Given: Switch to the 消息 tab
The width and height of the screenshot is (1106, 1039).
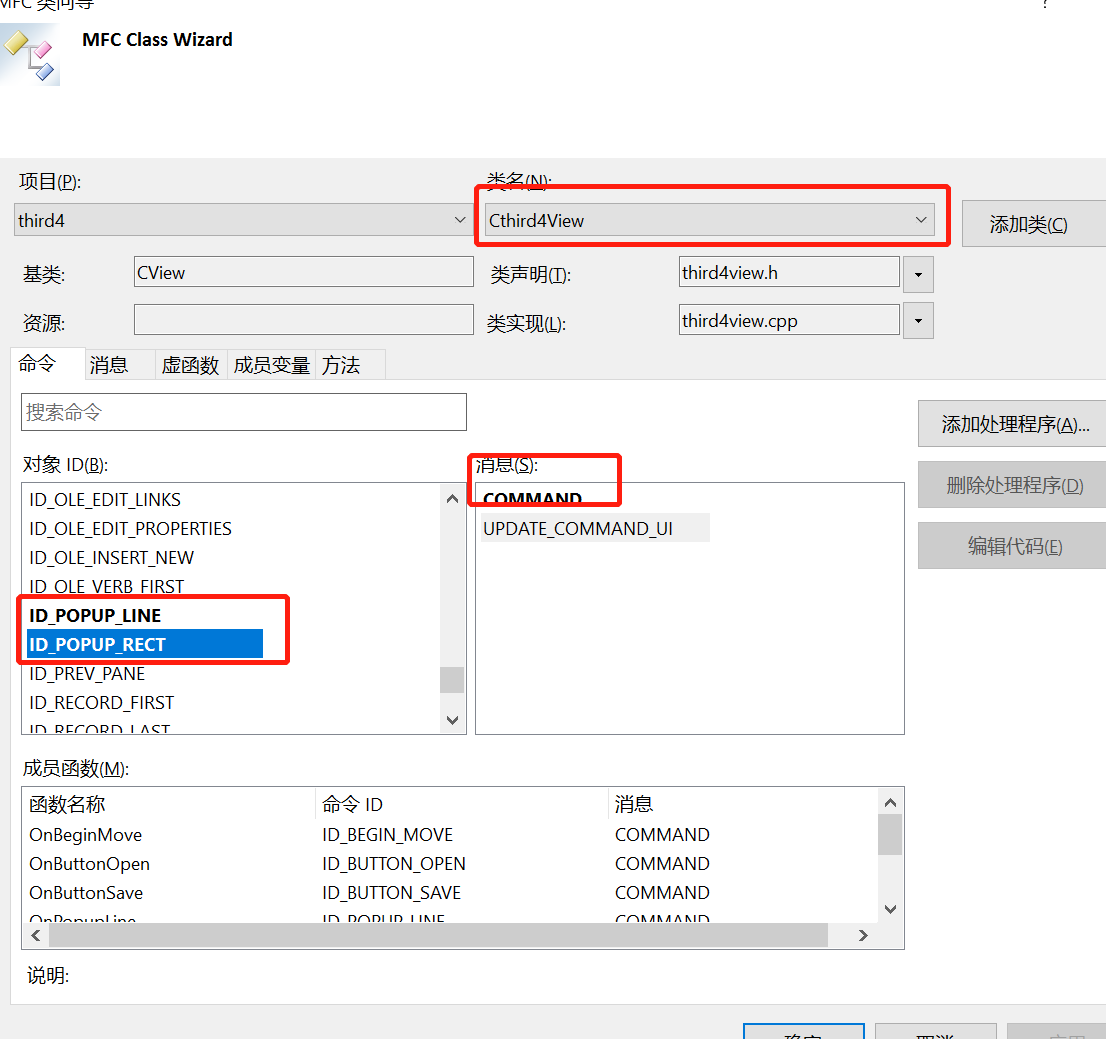Looking at the screenshot, I should click(x=109, y=364).
